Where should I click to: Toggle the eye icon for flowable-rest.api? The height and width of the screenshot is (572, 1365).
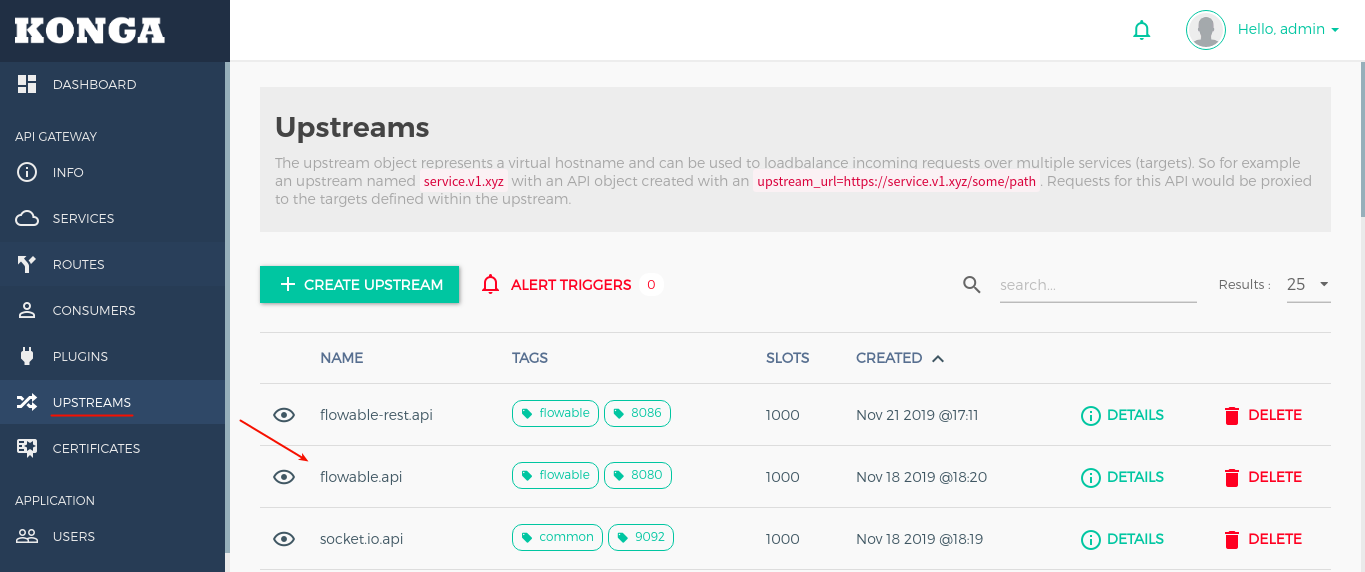coord(284,415)
